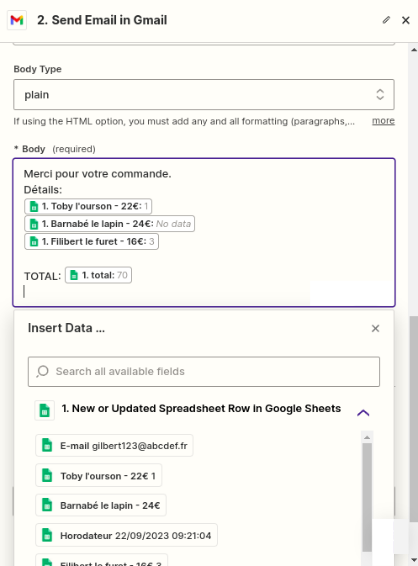The height and width of the screenshot is (566, 418).
Task: Click the 'Insert Data ...' heading
Action: click(x=66, y=328)
